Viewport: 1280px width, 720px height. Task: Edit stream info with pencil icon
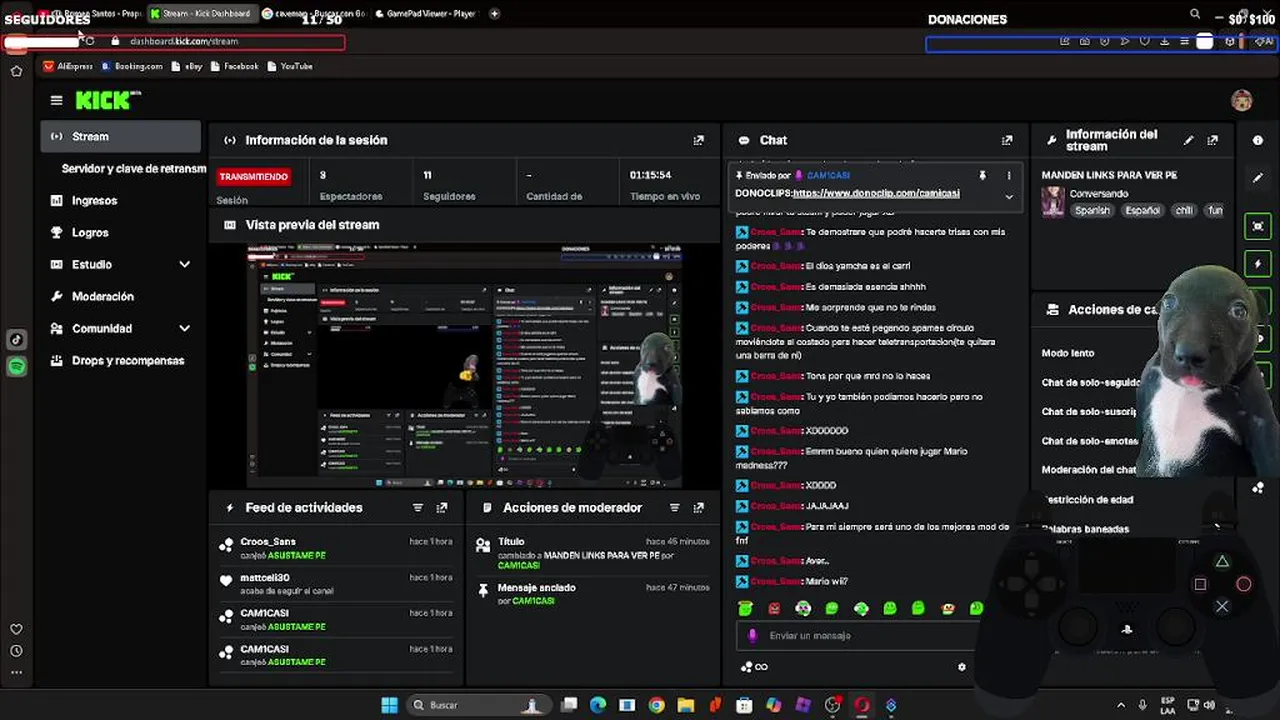point(1188,140)
